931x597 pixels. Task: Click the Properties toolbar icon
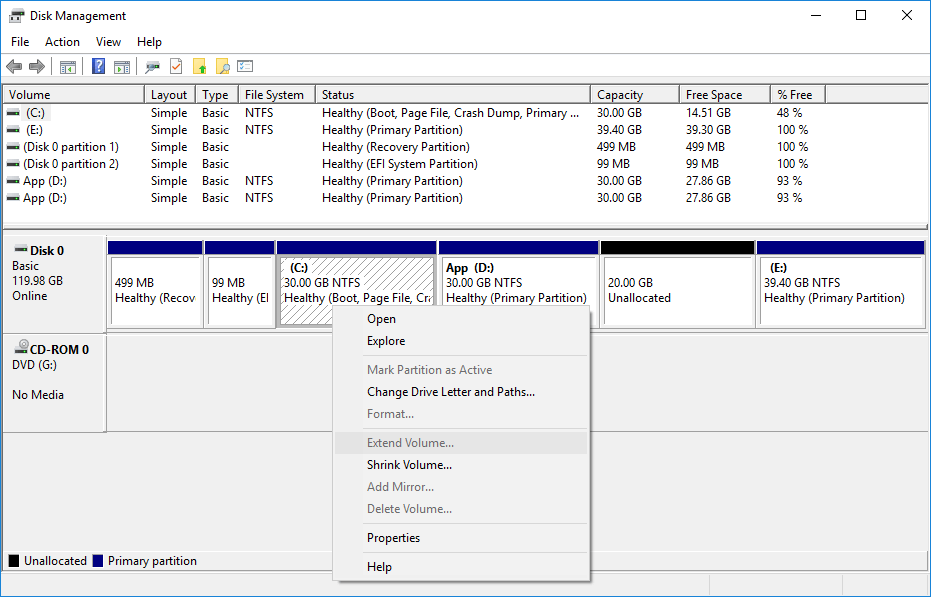click(245, 66)
